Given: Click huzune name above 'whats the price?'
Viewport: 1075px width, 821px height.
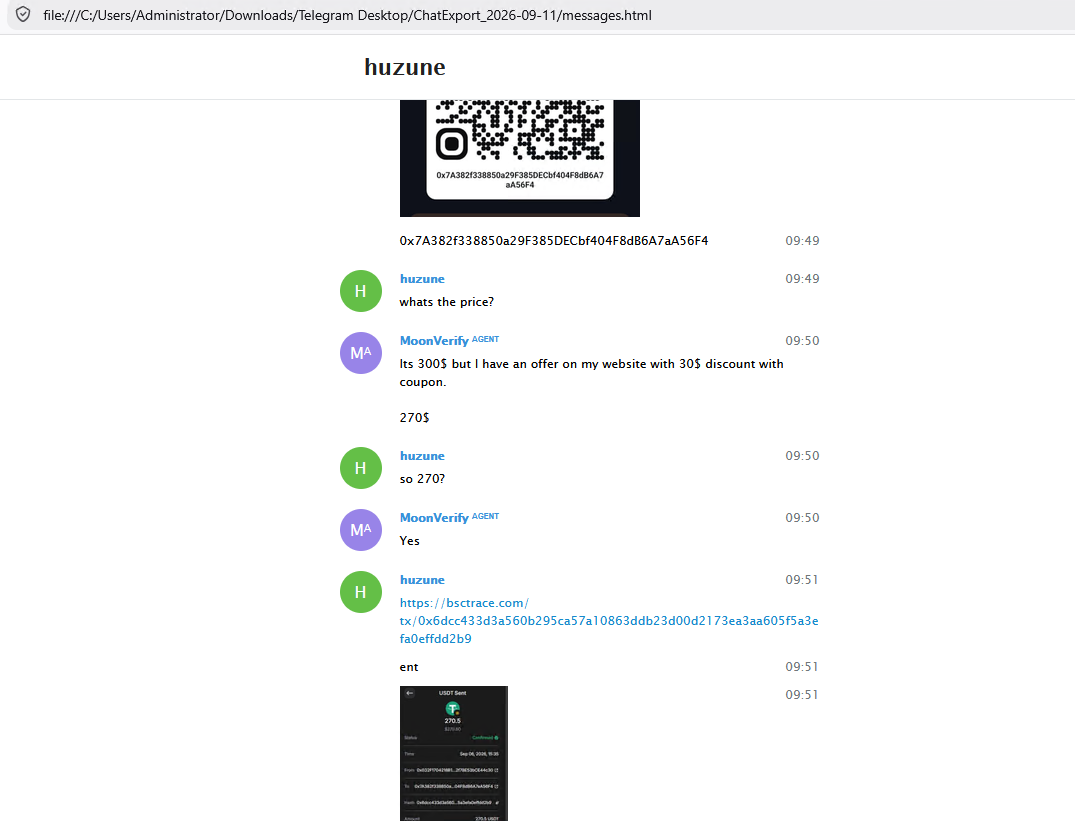Looking at the screenshot, I should [x=422, y=279].
